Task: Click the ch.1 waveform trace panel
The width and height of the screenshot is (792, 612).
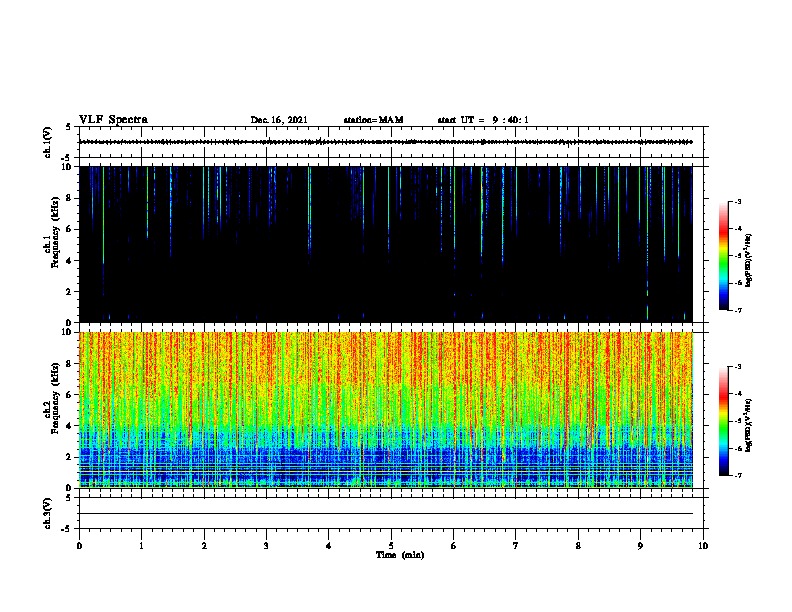Action: pyautogui.click(x=391, y=142)
